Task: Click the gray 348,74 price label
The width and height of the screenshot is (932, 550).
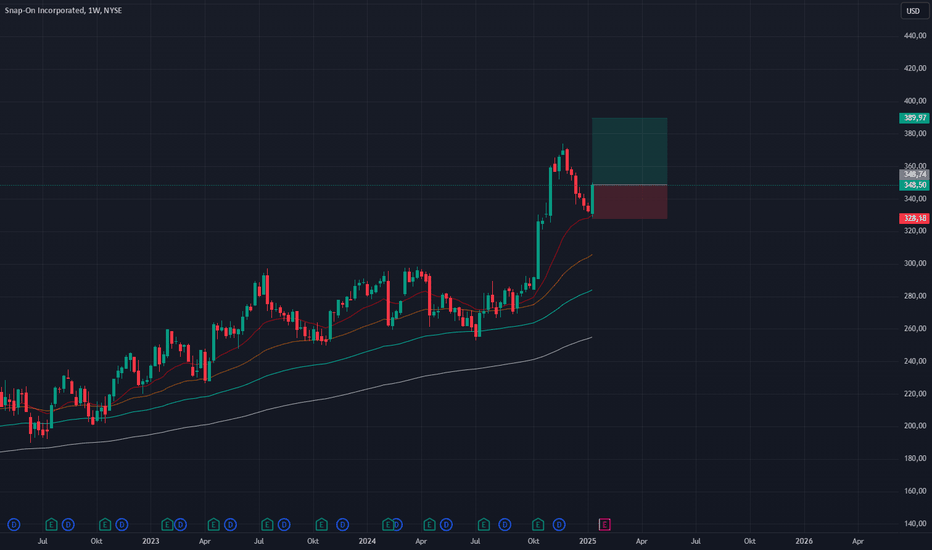Action: click(914, 174)
